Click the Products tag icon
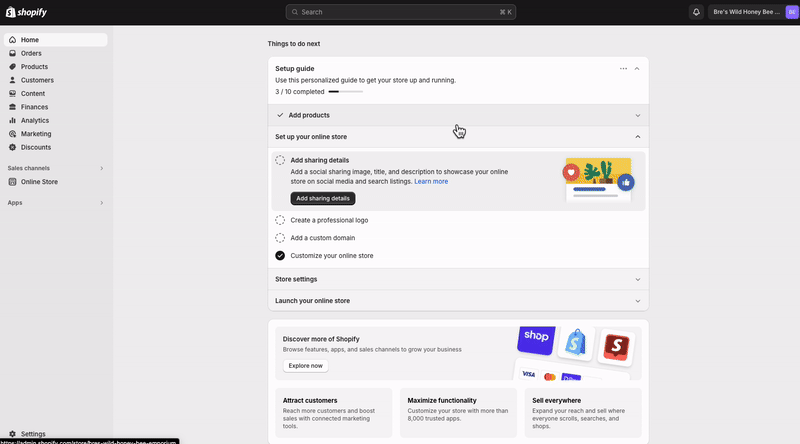Screen dimensions: 800x444 click(12, 66)
